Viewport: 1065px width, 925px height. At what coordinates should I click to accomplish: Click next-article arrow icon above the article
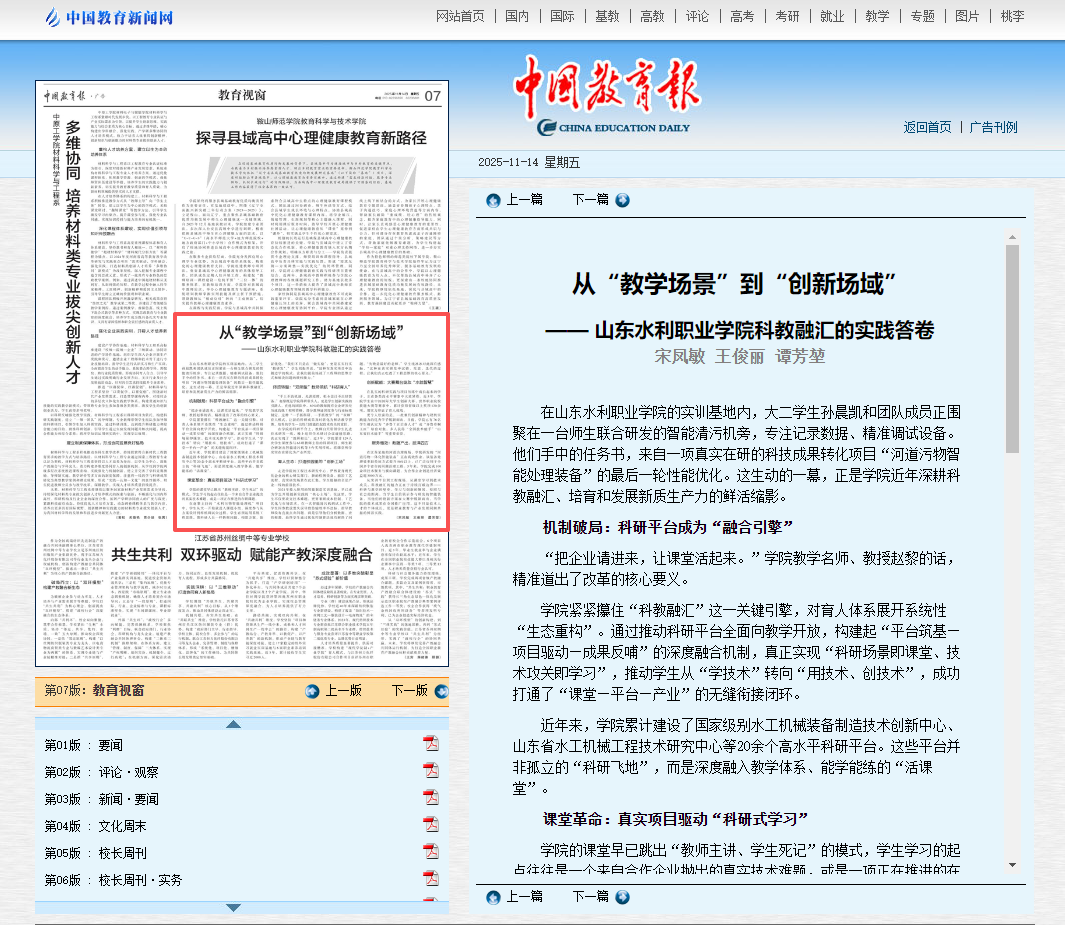[x=622, y=200]
